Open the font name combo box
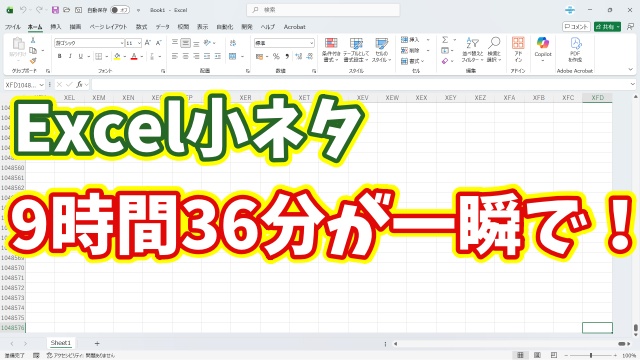 pos(89,43)
